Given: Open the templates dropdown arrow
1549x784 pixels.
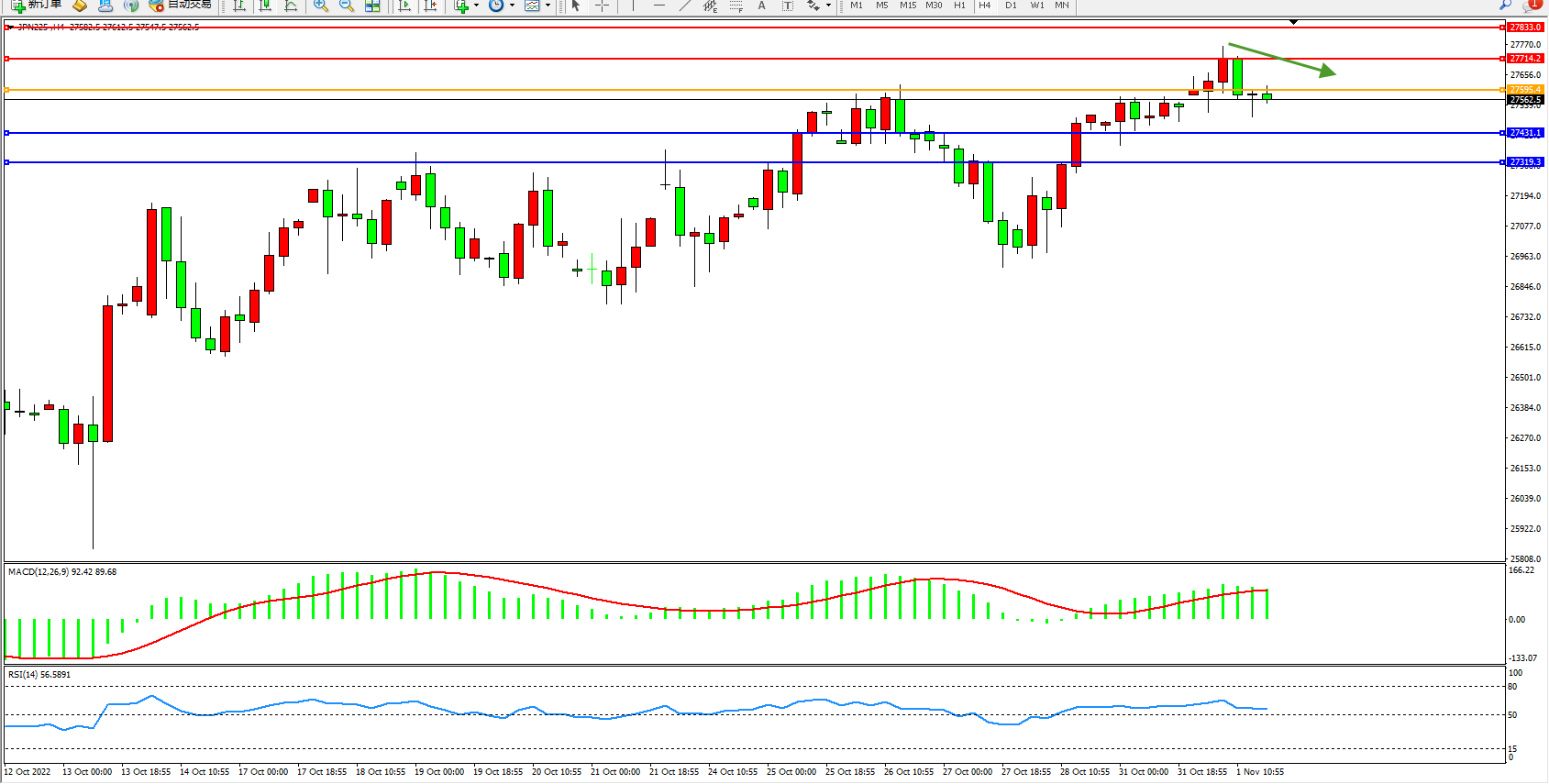Looking at the screenshot, I should (548, 6).
